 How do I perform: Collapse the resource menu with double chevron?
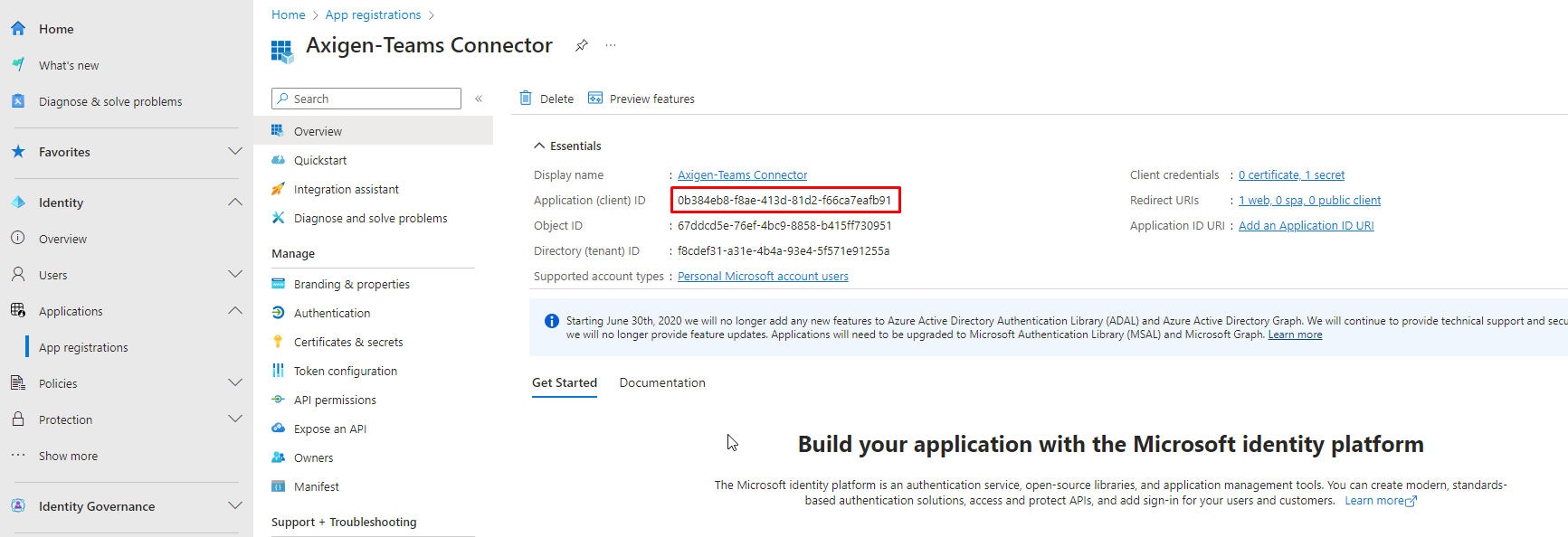[x=479, y=99]
